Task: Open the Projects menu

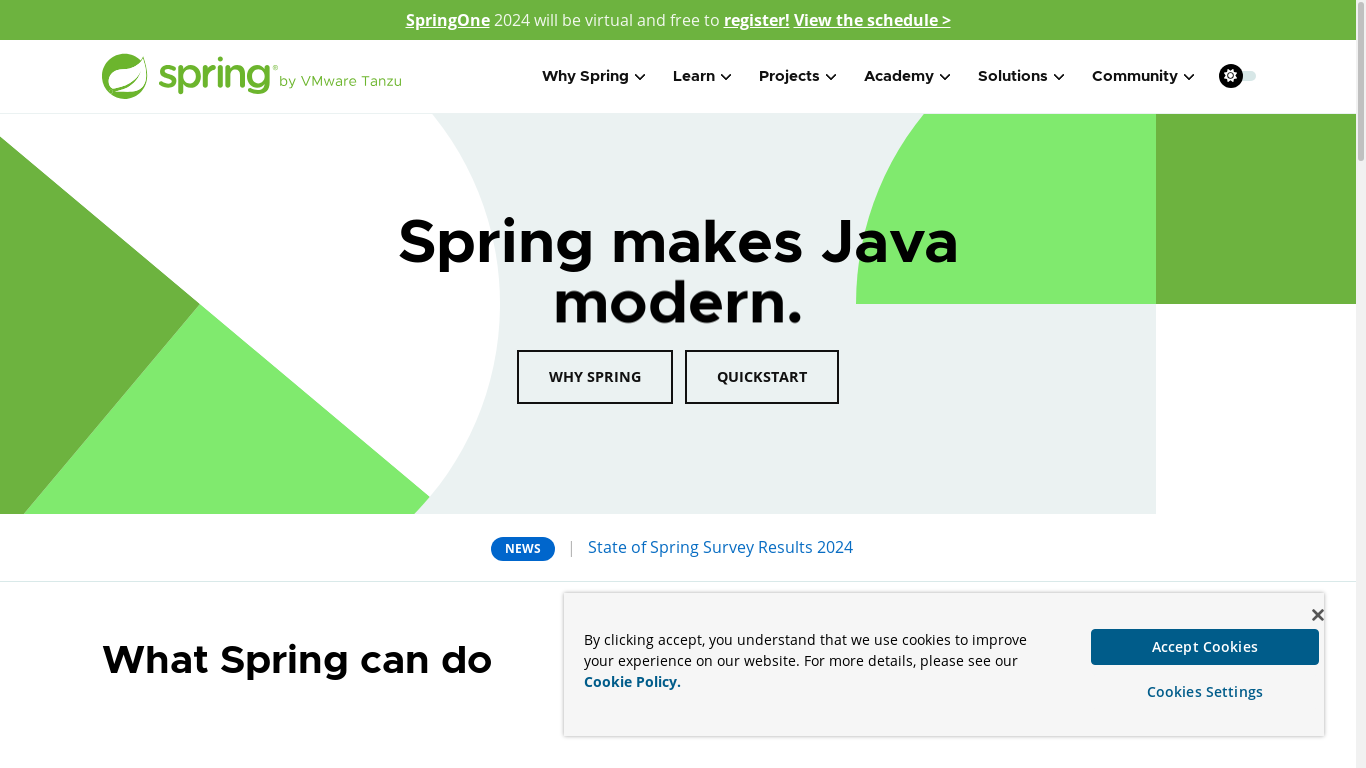Action: click(798, 76)
